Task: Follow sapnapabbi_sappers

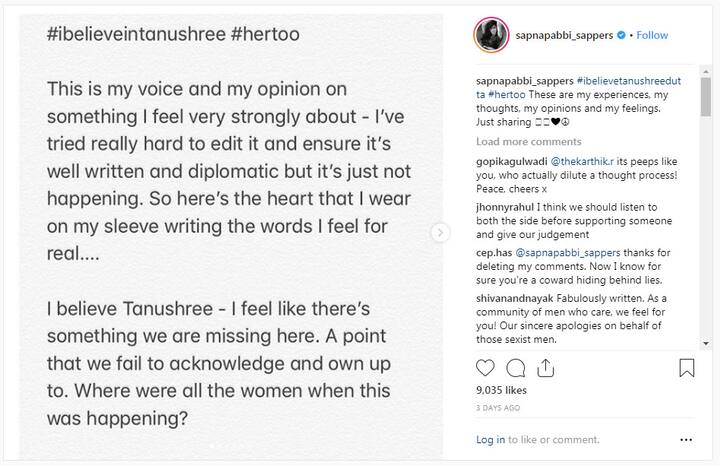Action: [x=652, y=35]
